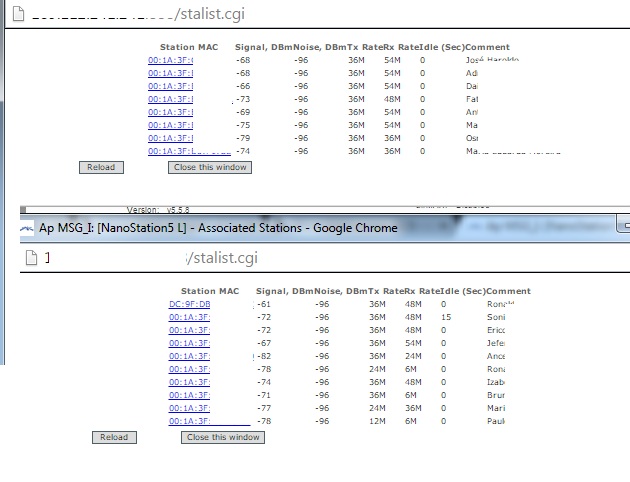Viewport: 630px width, 482px height.
Task: Click the 48M Rx rate in the Fat row
Action: coord(392,99)
